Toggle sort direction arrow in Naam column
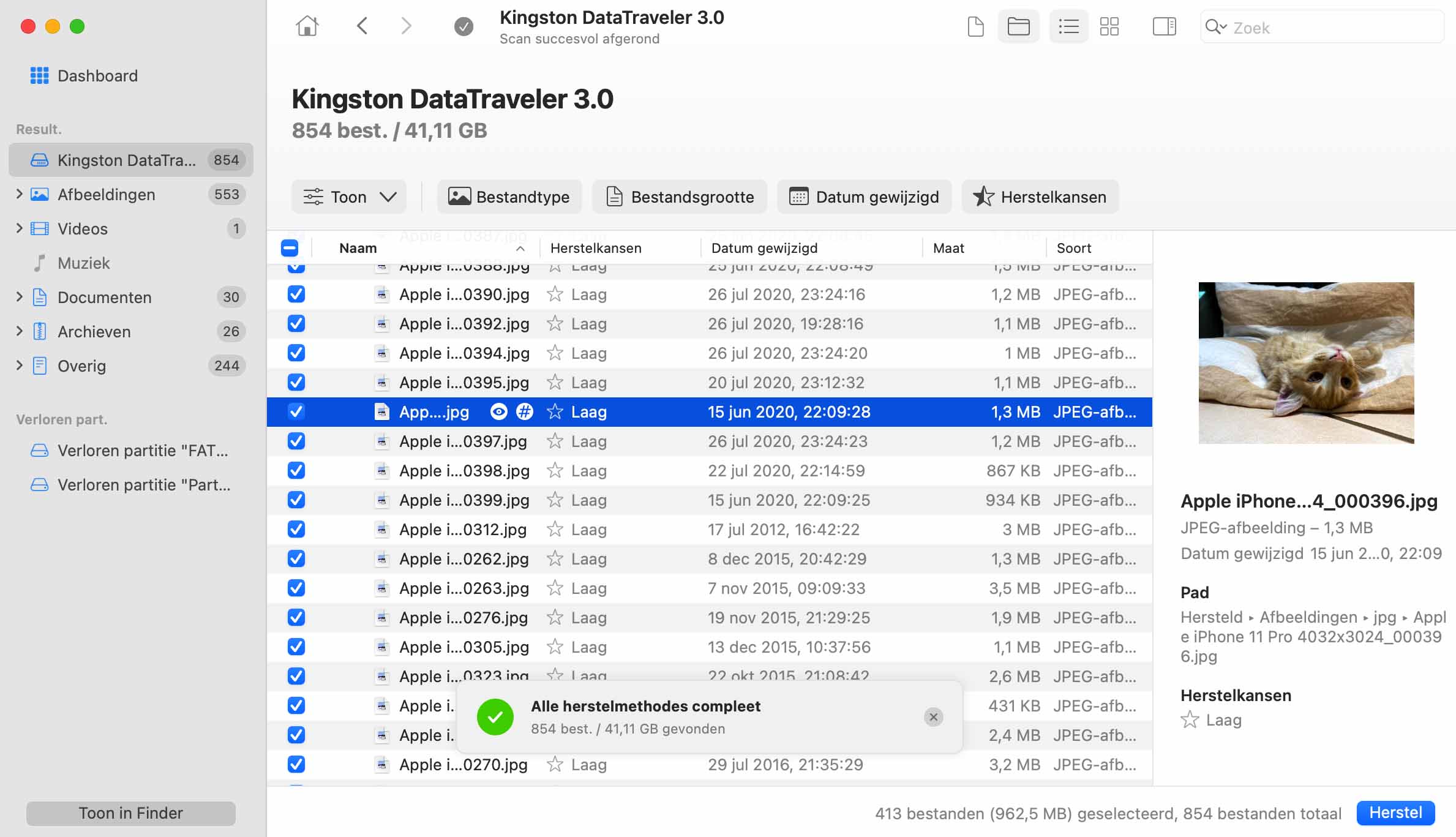Viewport: 1456px width, 837px height. tap(520, 248)
